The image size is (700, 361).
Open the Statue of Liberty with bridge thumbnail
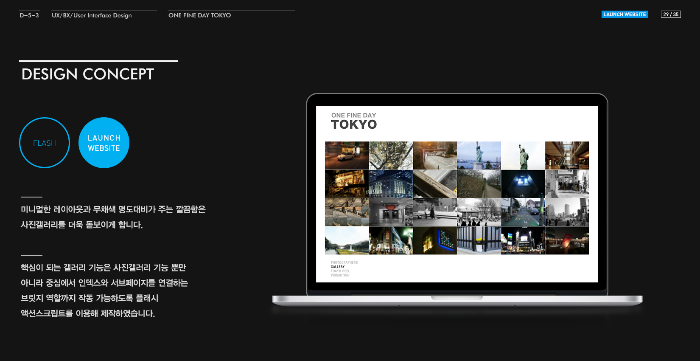click(479, 155)
